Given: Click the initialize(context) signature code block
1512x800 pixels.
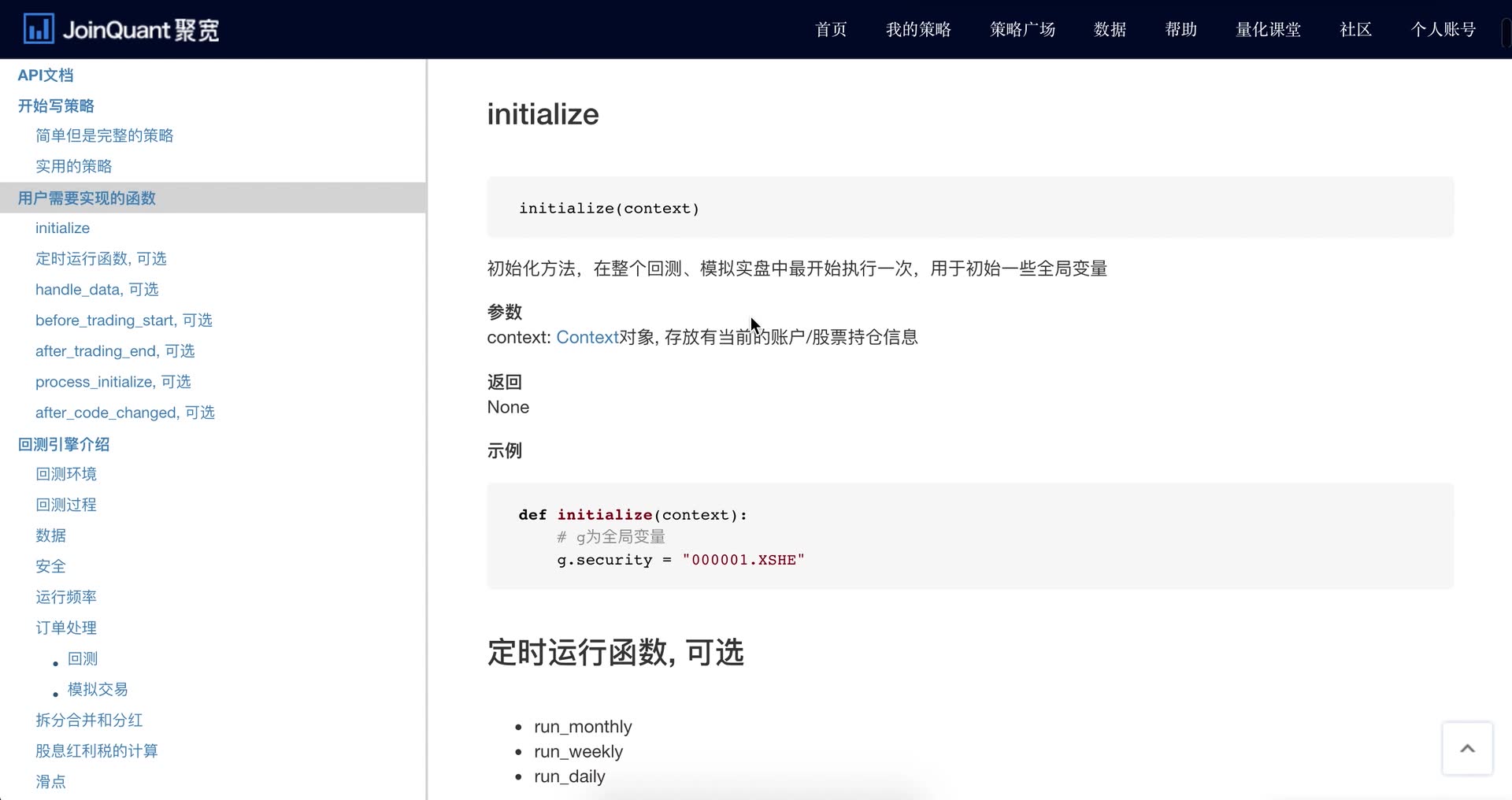Looking at the screenshot, I should point(970,208).
